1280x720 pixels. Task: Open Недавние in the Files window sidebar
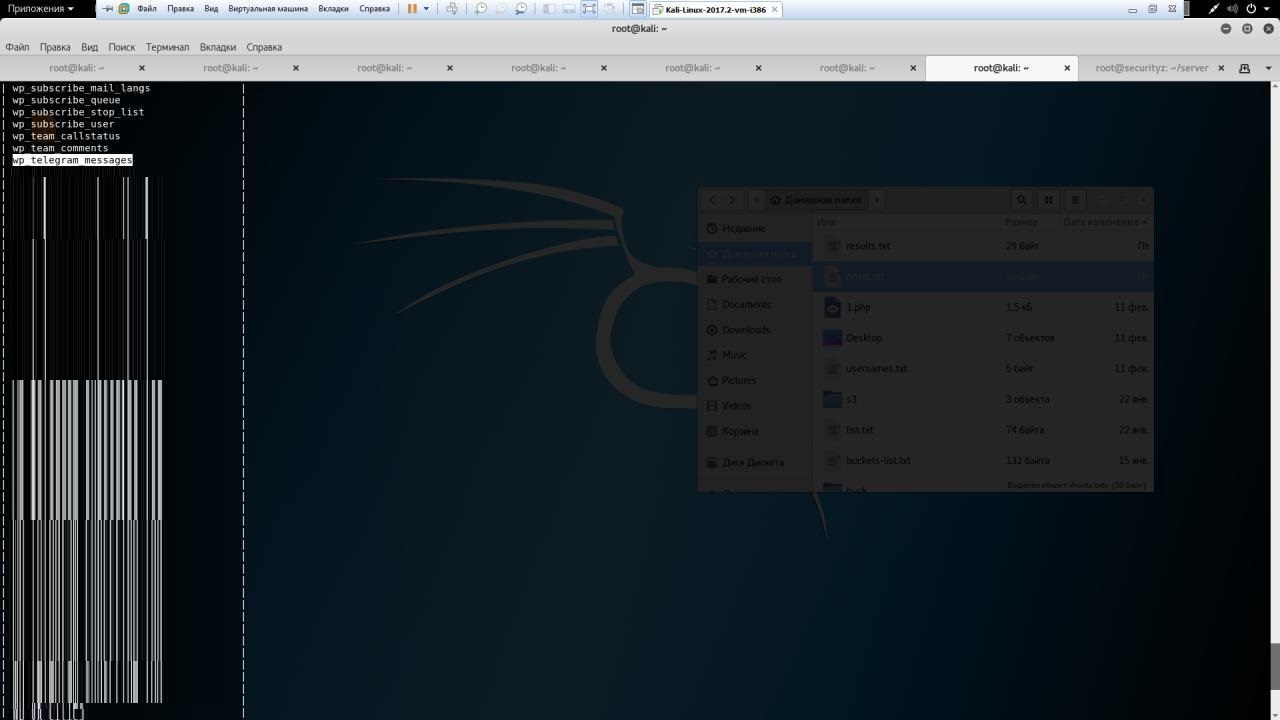[755, 228]
